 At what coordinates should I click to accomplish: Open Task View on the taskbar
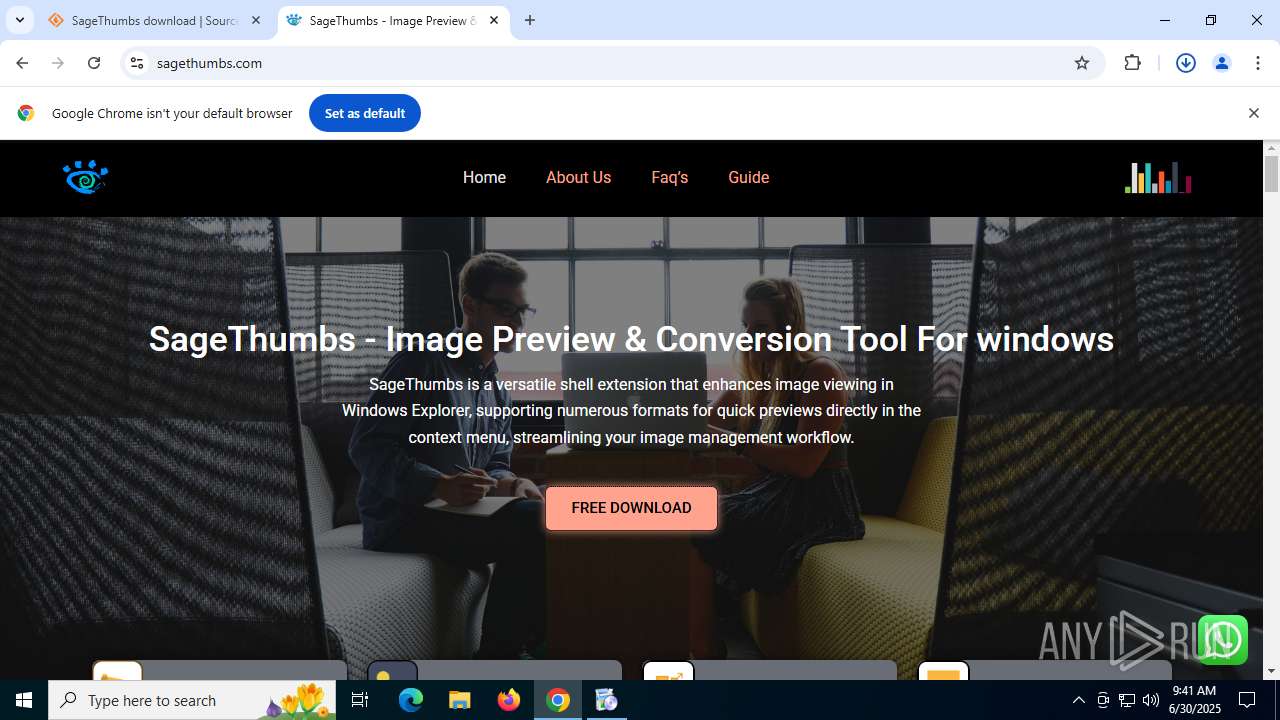360,700
